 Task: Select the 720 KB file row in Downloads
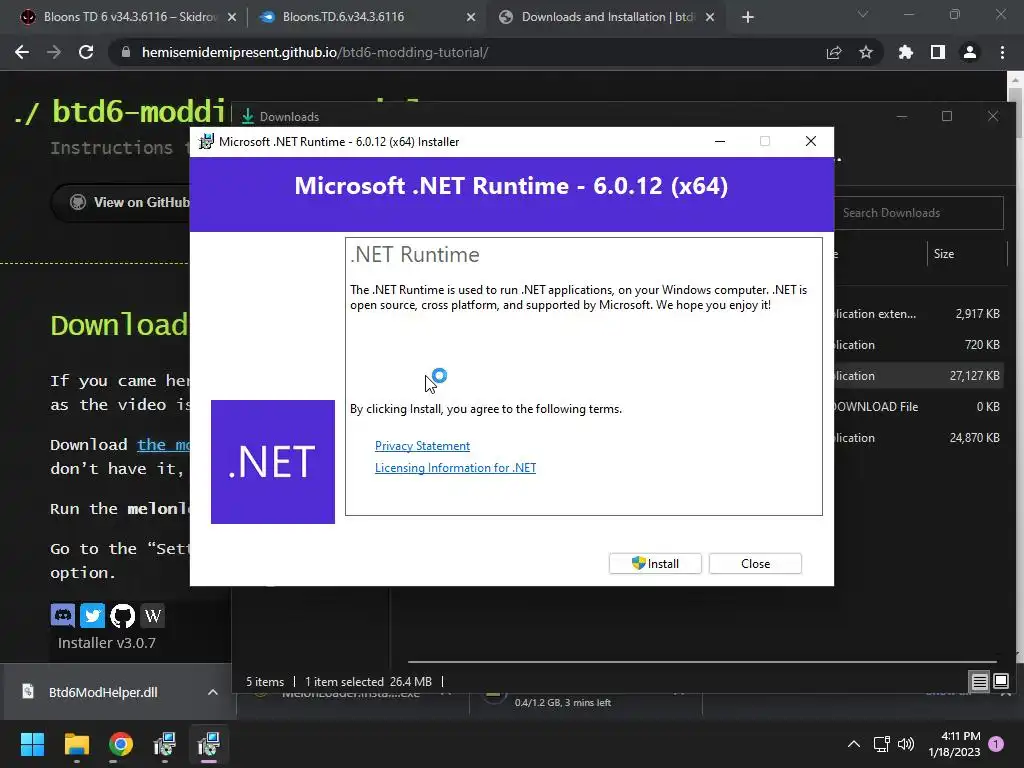coord(919,345)
